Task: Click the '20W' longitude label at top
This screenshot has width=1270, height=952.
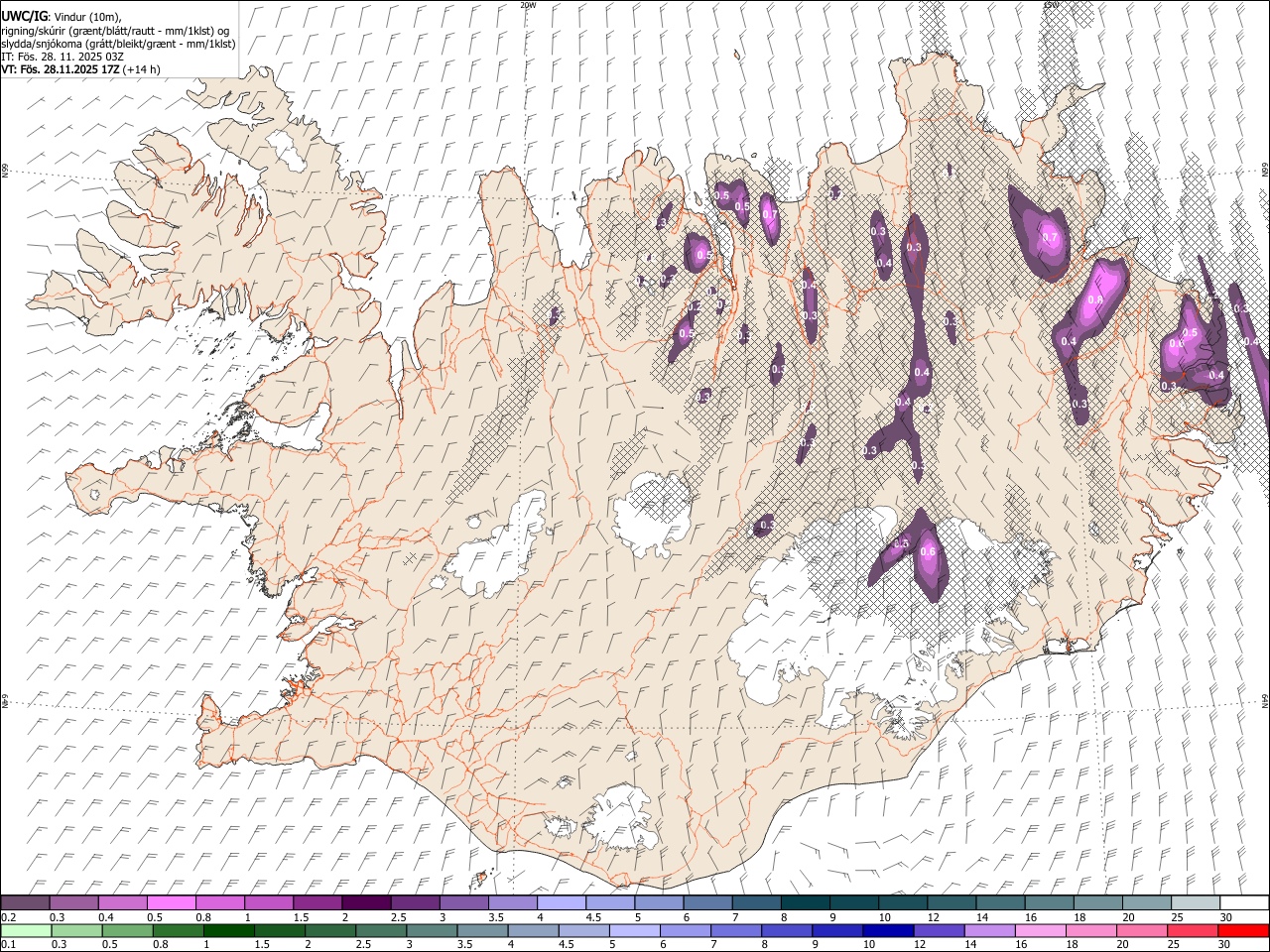Action: click(x=528, y=5)
